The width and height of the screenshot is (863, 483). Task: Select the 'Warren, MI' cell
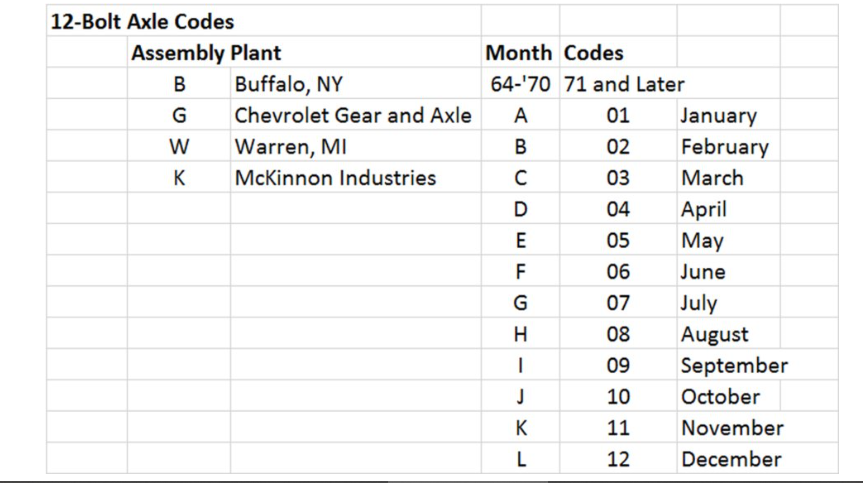[356, 147]
